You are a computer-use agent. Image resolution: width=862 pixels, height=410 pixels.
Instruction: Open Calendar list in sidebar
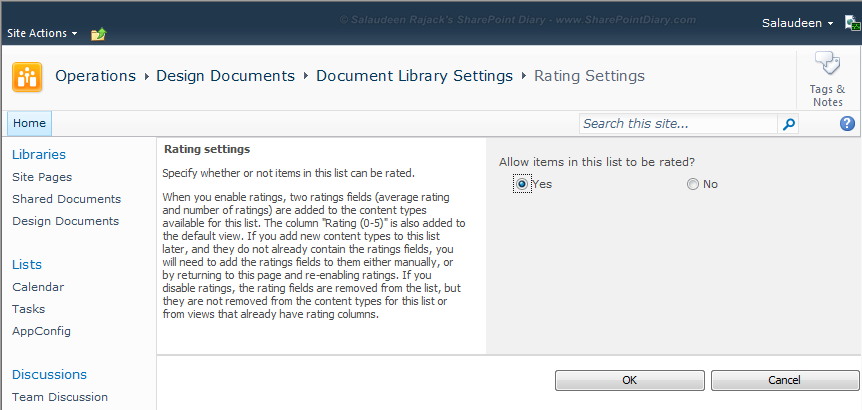38,287
